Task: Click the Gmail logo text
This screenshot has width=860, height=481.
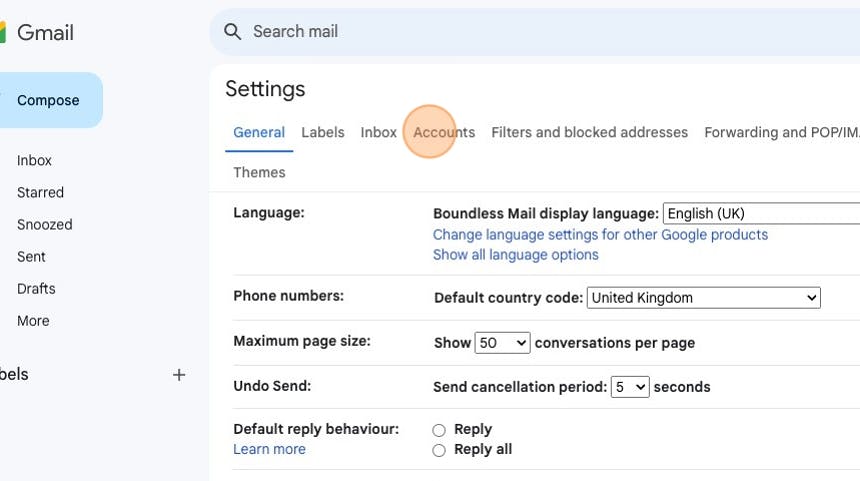Action: tap(45, 33)
